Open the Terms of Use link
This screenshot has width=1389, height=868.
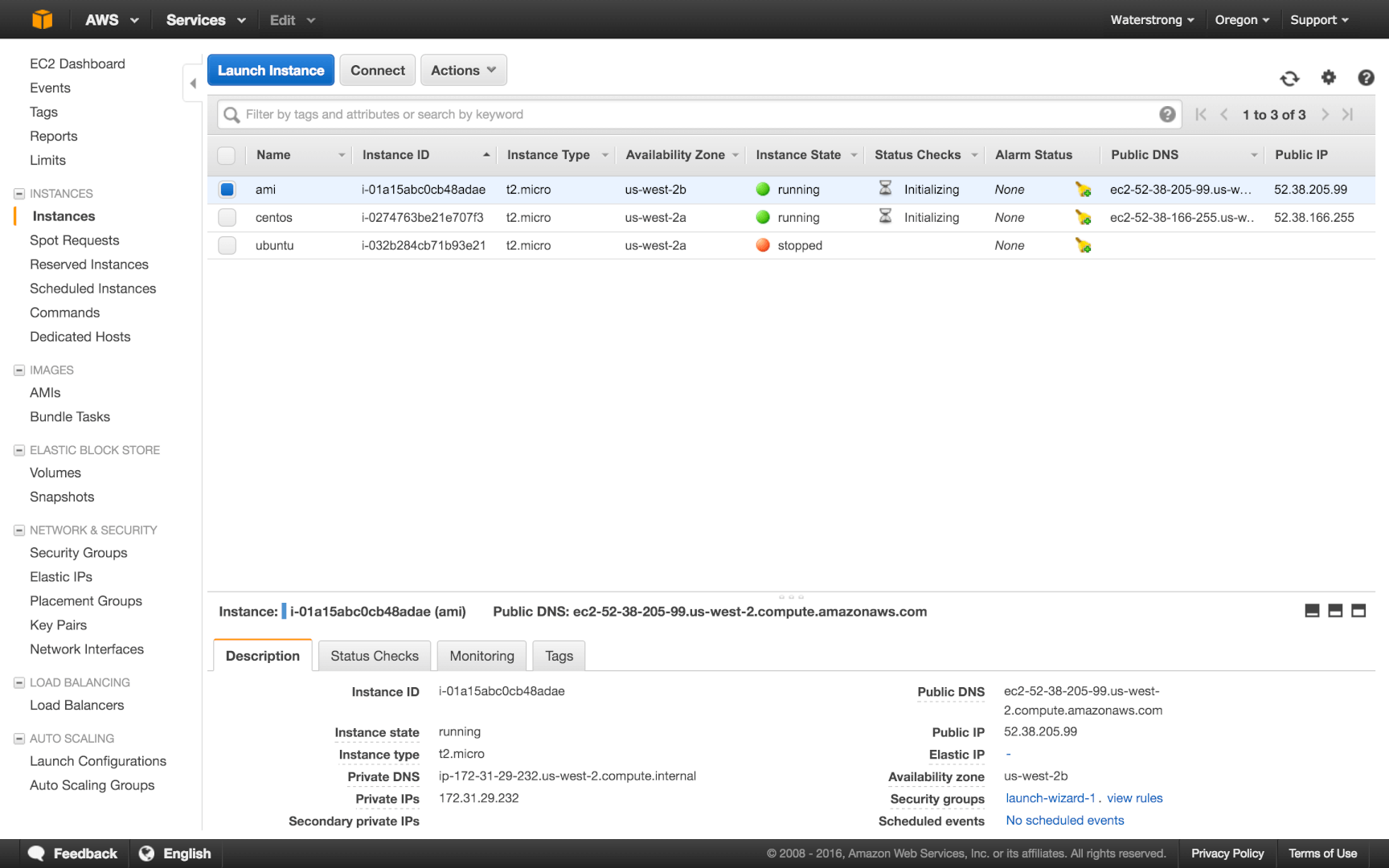[1323, 854]
